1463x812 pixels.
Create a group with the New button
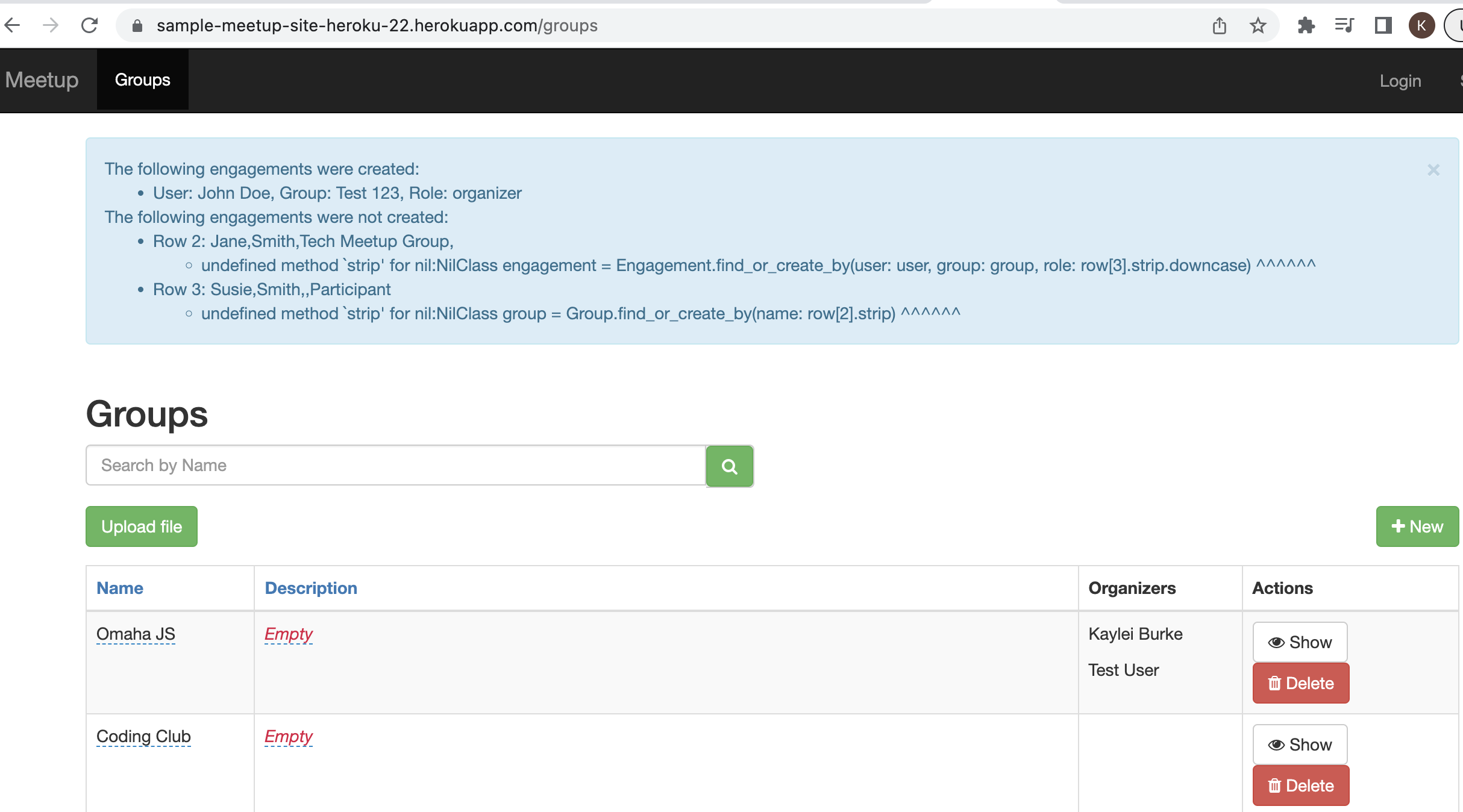[1417, 526]
